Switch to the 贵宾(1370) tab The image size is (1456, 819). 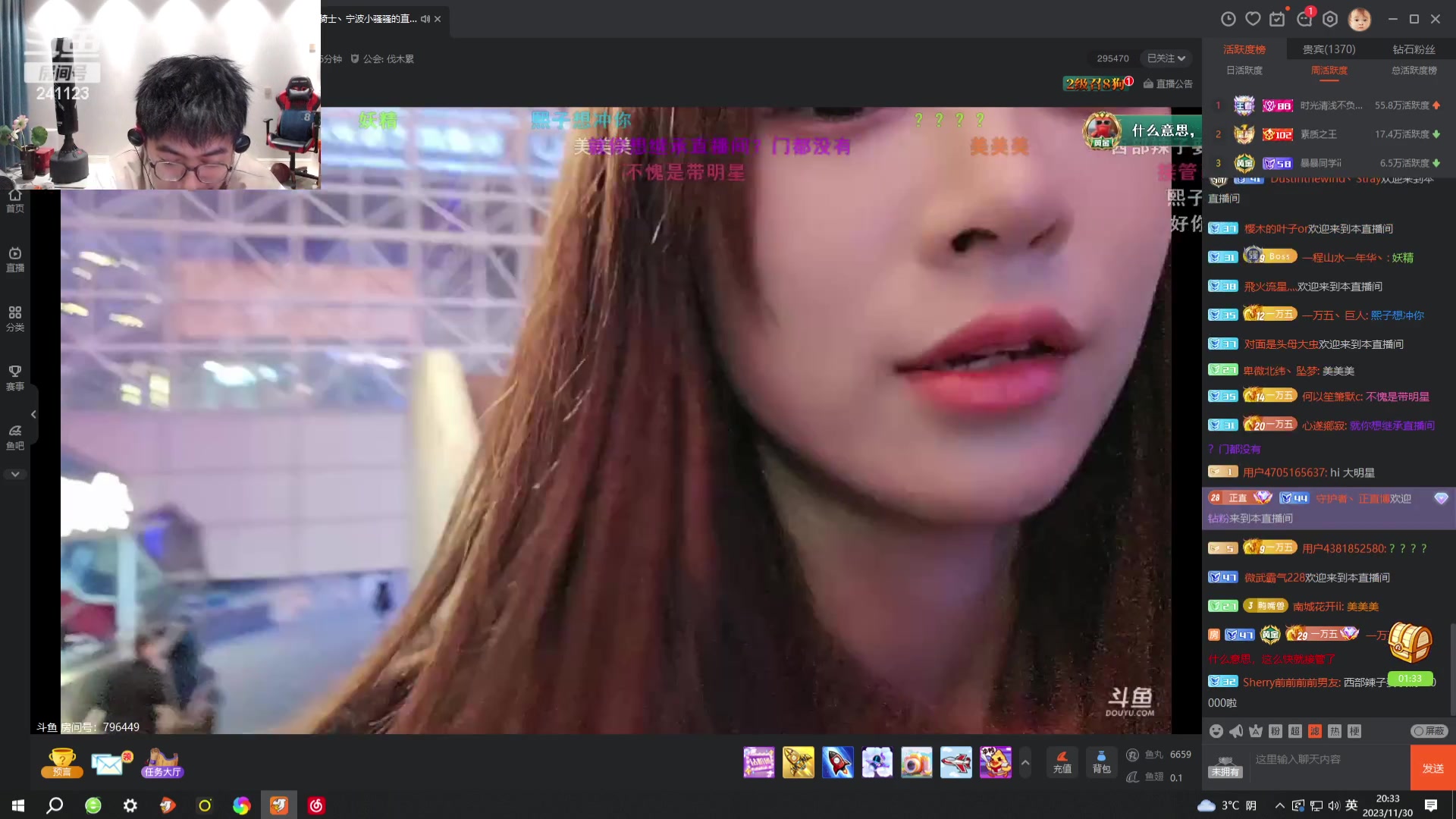(x=1328, y=49)
